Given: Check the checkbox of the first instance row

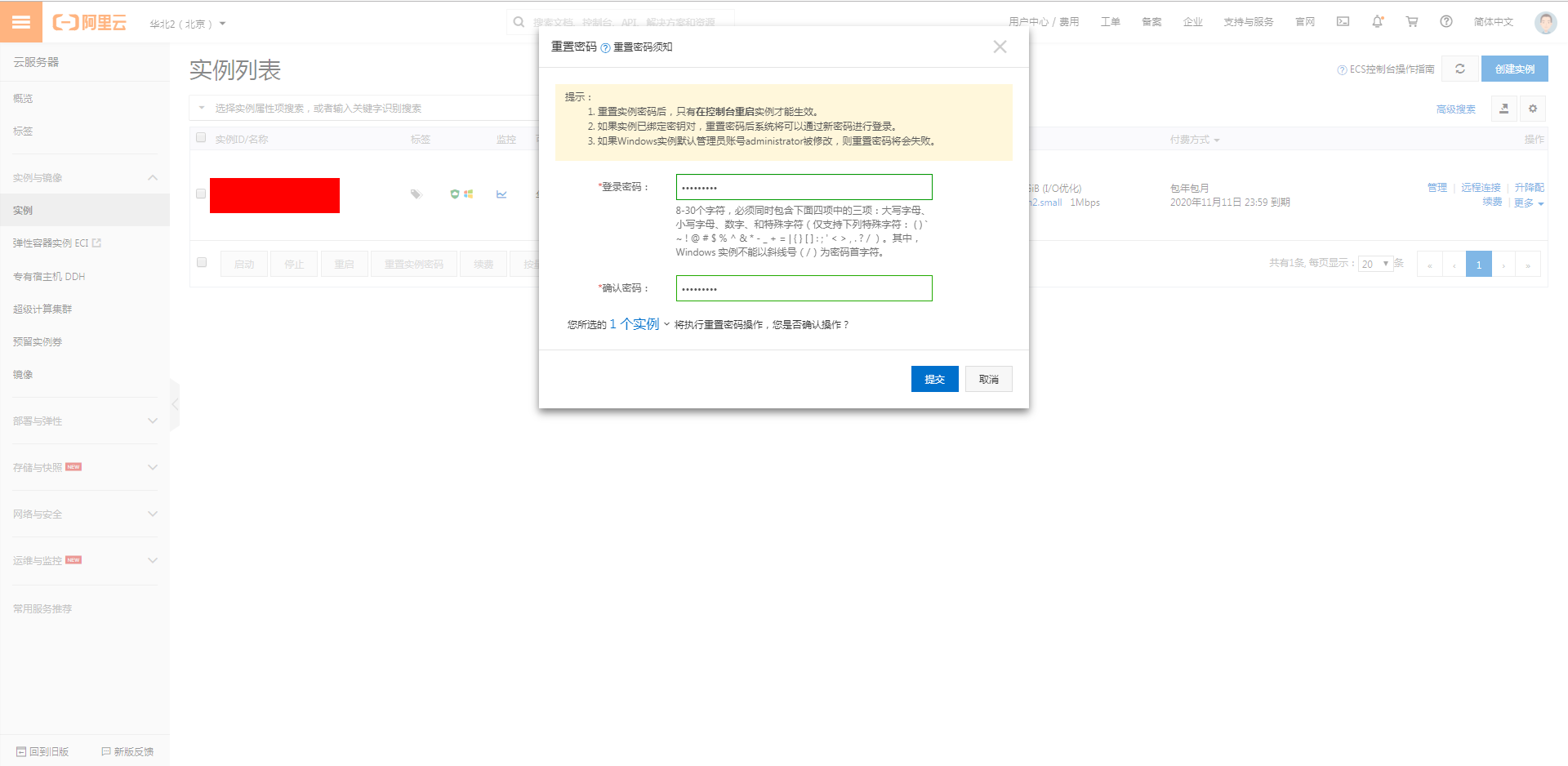Looking at the screenshot, I should coord(201,194).
